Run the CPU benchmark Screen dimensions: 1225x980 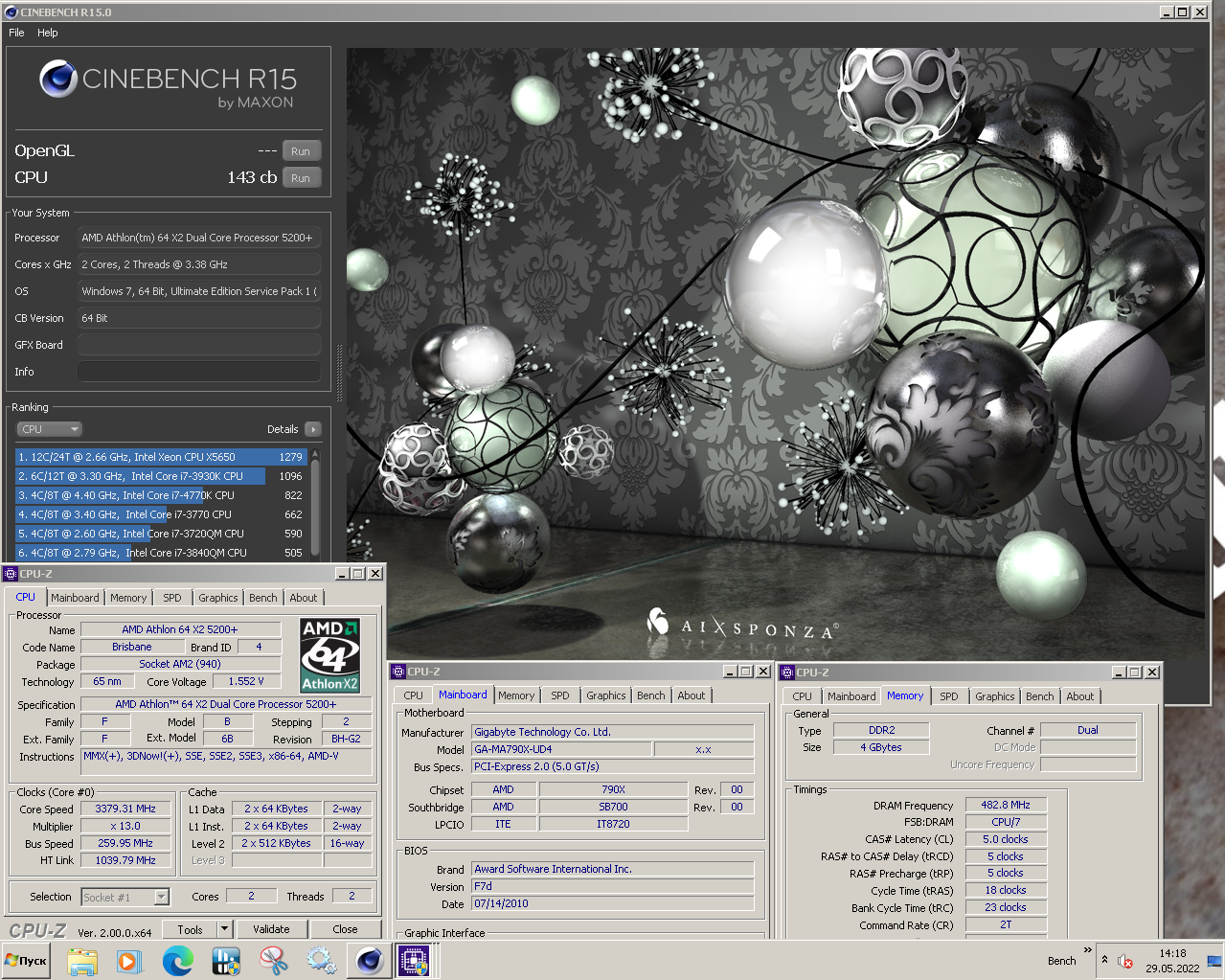tap(301, 178)
